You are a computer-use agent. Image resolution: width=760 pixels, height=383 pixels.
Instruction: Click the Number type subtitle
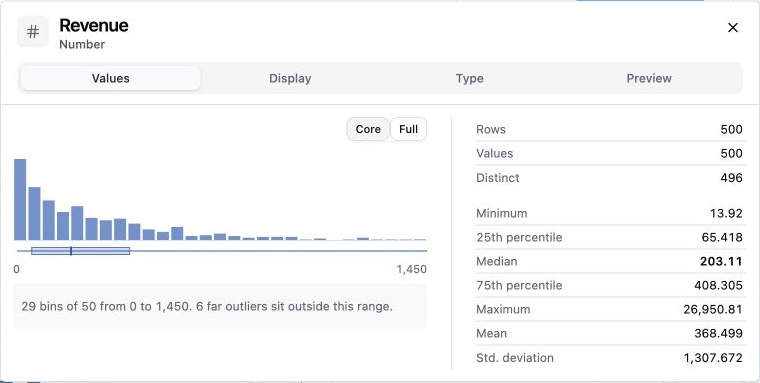82,44
